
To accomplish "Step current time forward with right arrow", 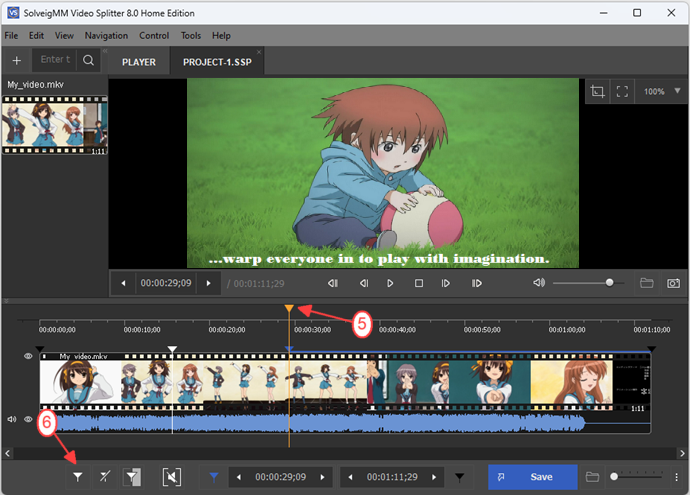I will click(209, 283).
